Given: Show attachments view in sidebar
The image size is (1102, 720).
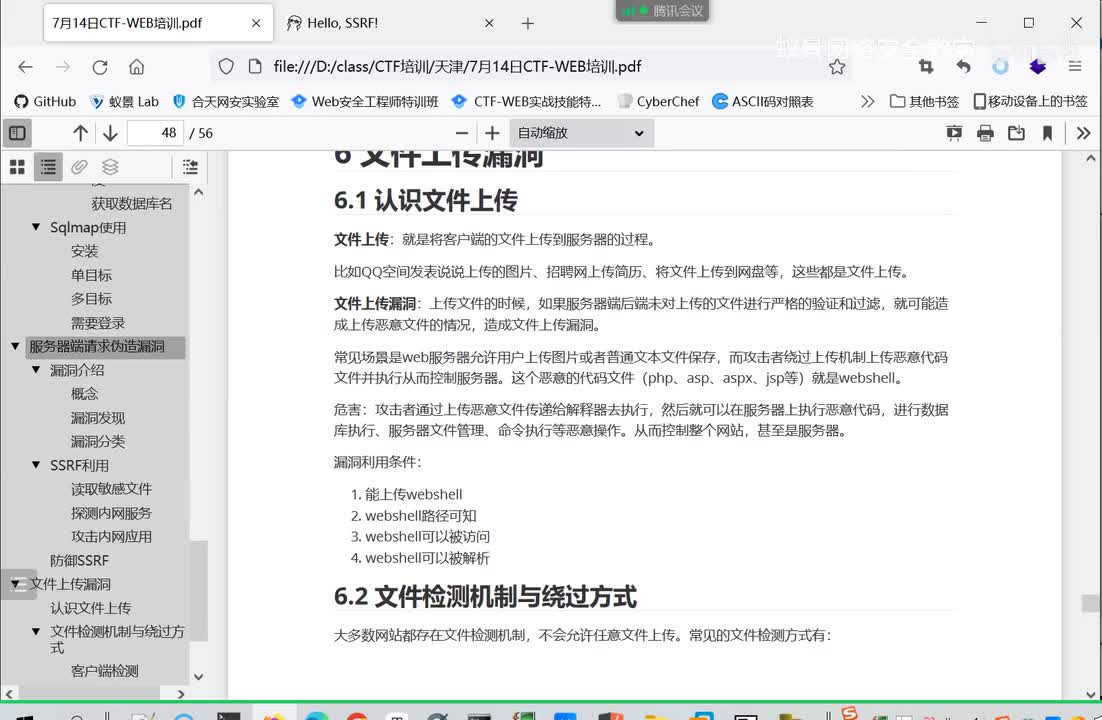Looking at the screenshot, I should coord(79,167).
